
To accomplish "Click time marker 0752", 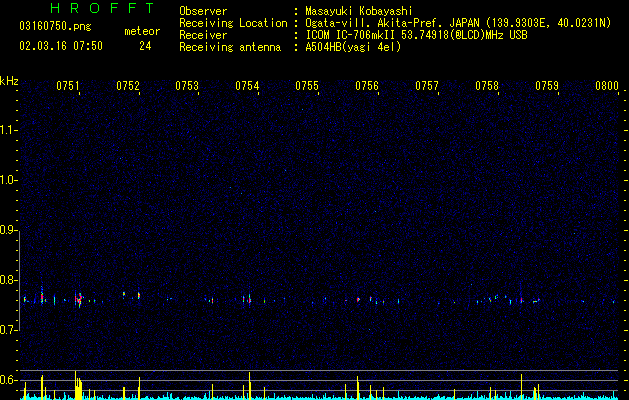I will (128, 86).
